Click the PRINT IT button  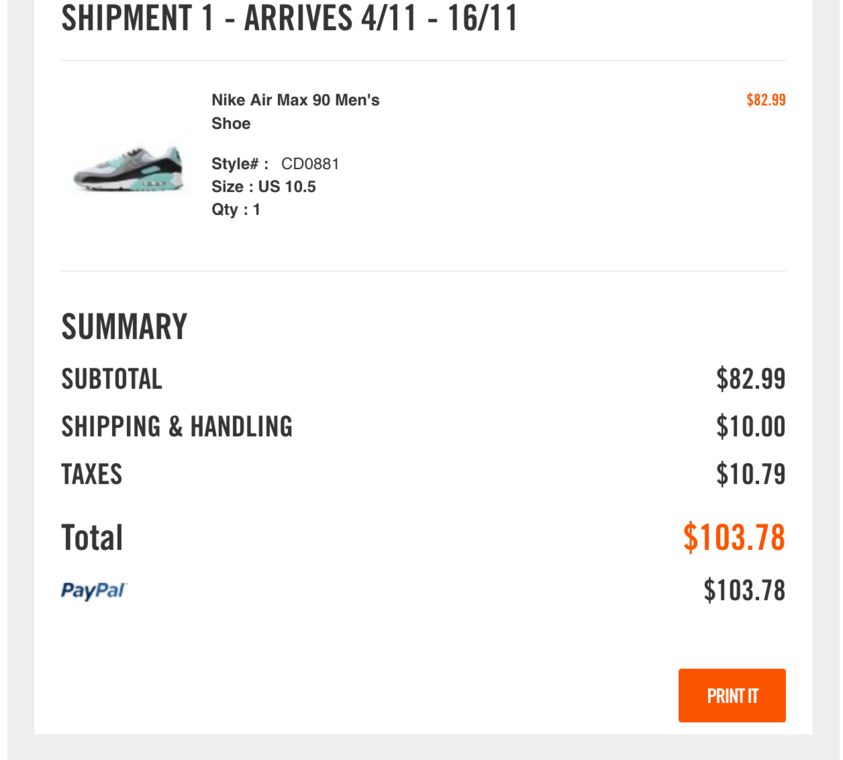(731, 695)
